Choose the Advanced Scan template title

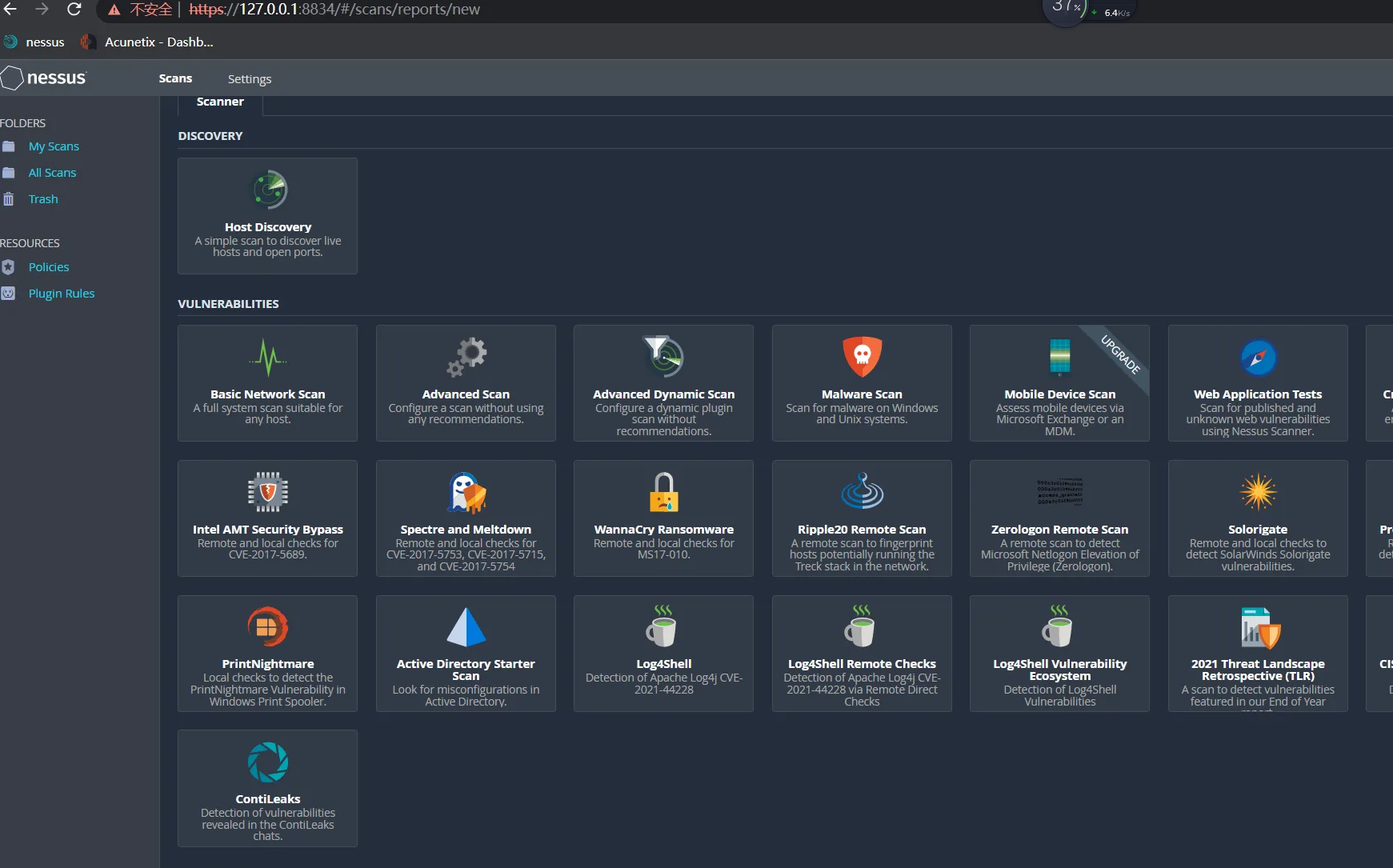coord(466,394)
